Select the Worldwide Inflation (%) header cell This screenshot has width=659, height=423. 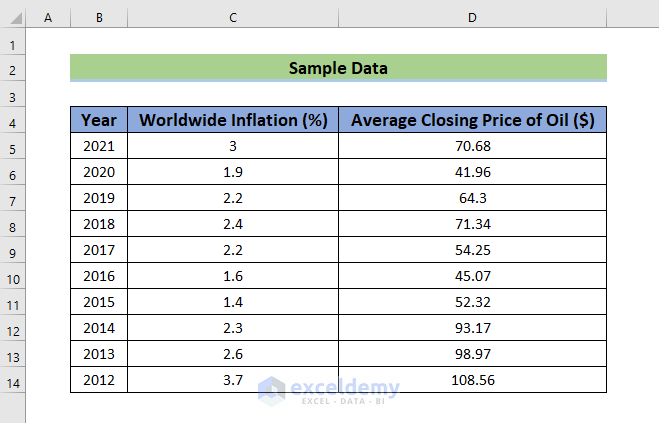click(233, 120)
